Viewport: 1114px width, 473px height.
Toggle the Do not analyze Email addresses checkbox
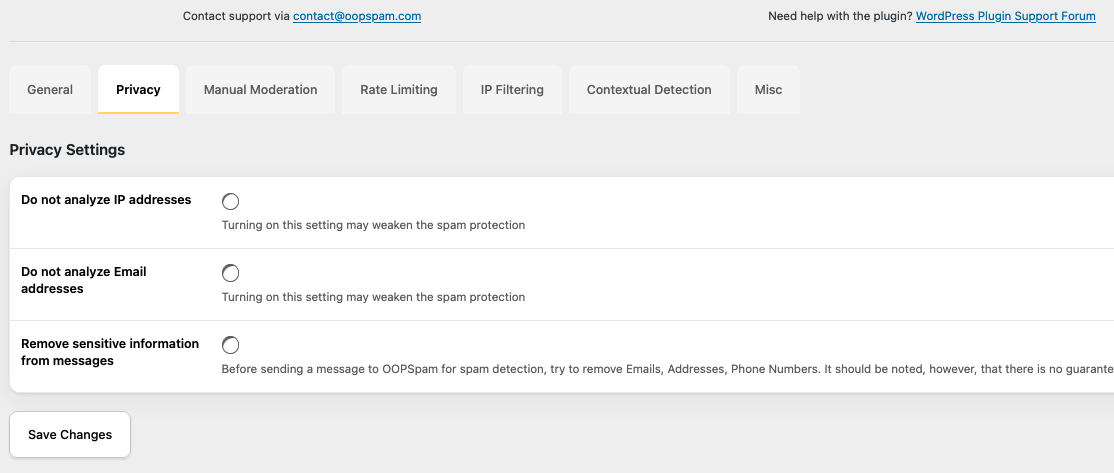pyautogui.click(x=231, y=273)
